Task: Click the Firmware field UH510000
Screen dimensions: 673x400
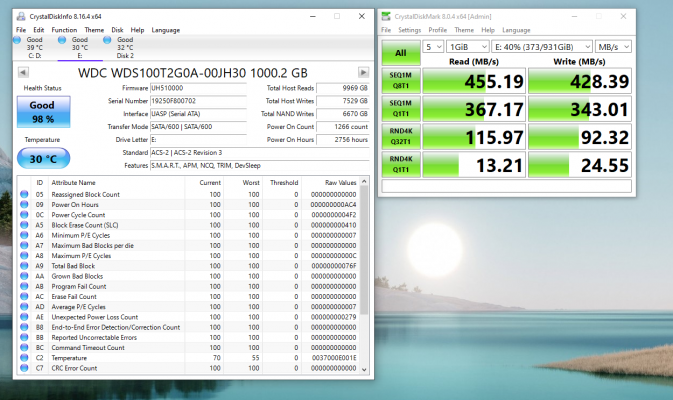Action: point(198,88)
